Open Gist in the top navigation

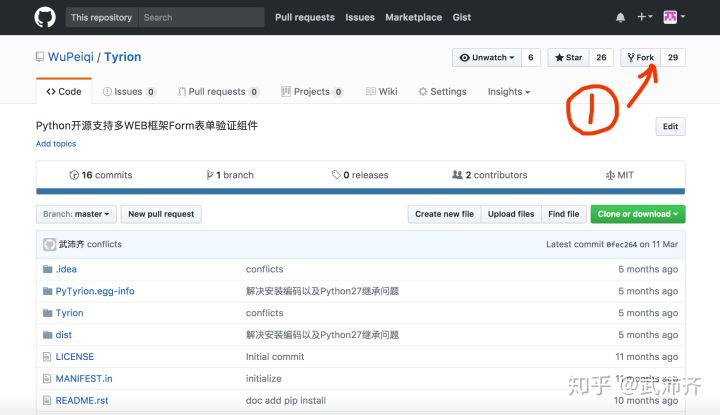pyautogui.click(x=462, y=17)
